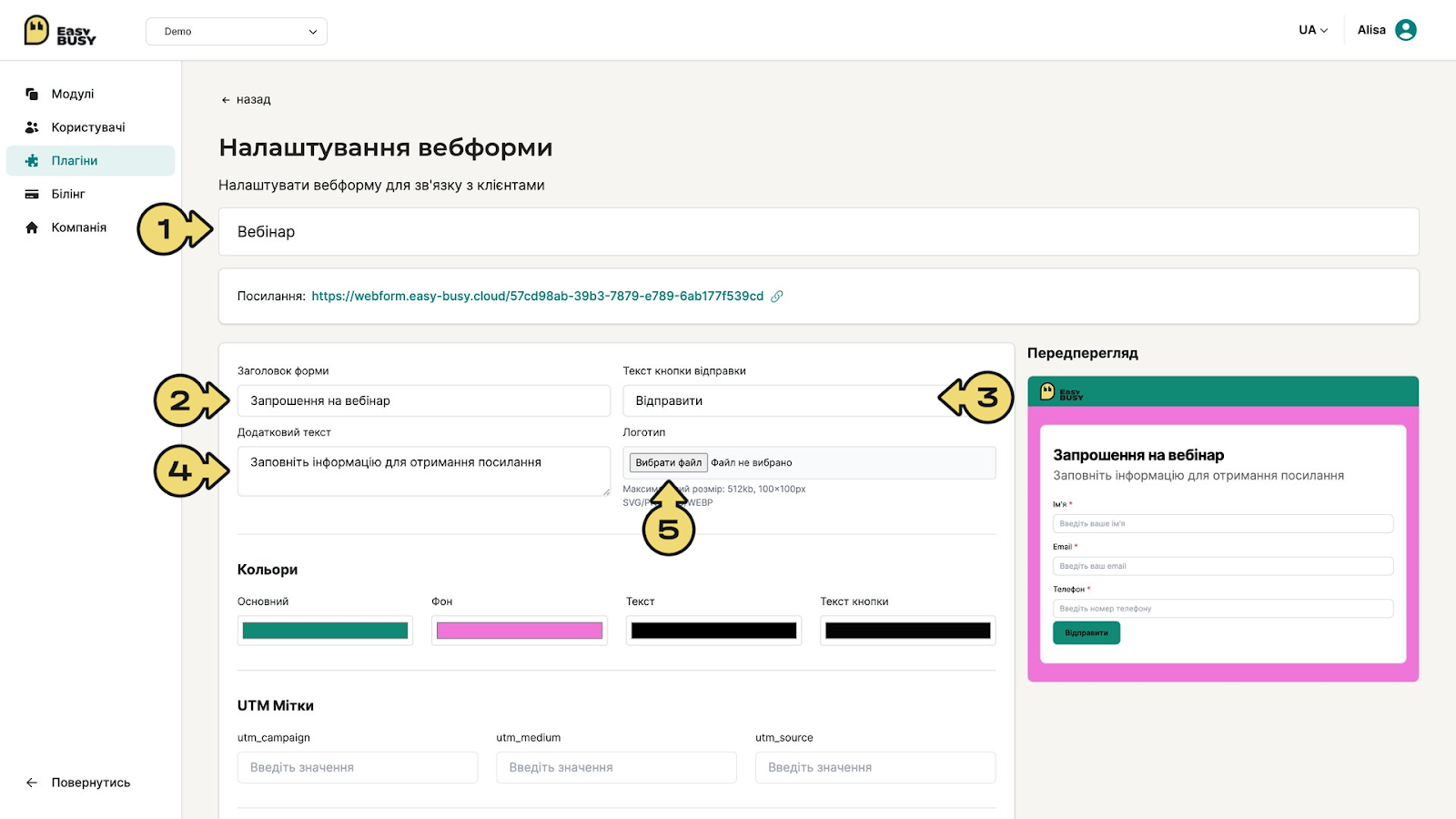Open the Demo workspace dropdown
The image size is (1456, 819).
[237, 31]
